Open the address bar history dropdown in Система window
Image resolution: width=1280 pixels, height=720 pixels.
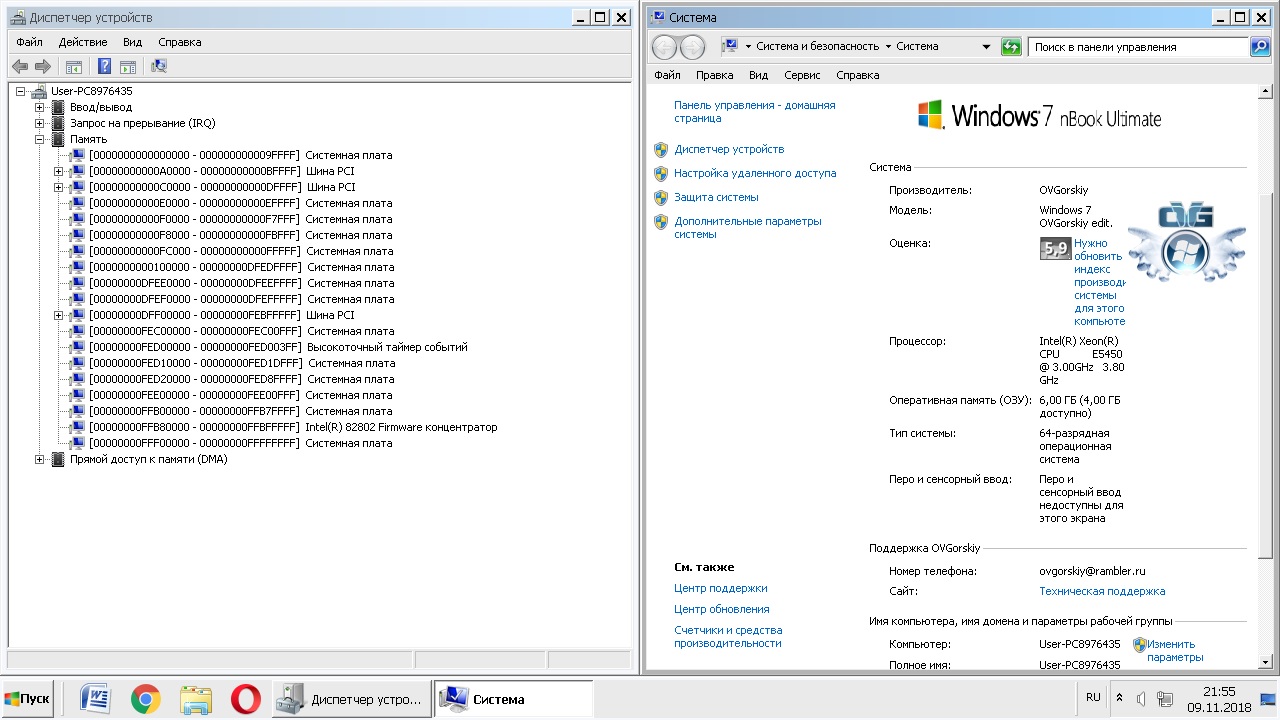click(987, 47)
